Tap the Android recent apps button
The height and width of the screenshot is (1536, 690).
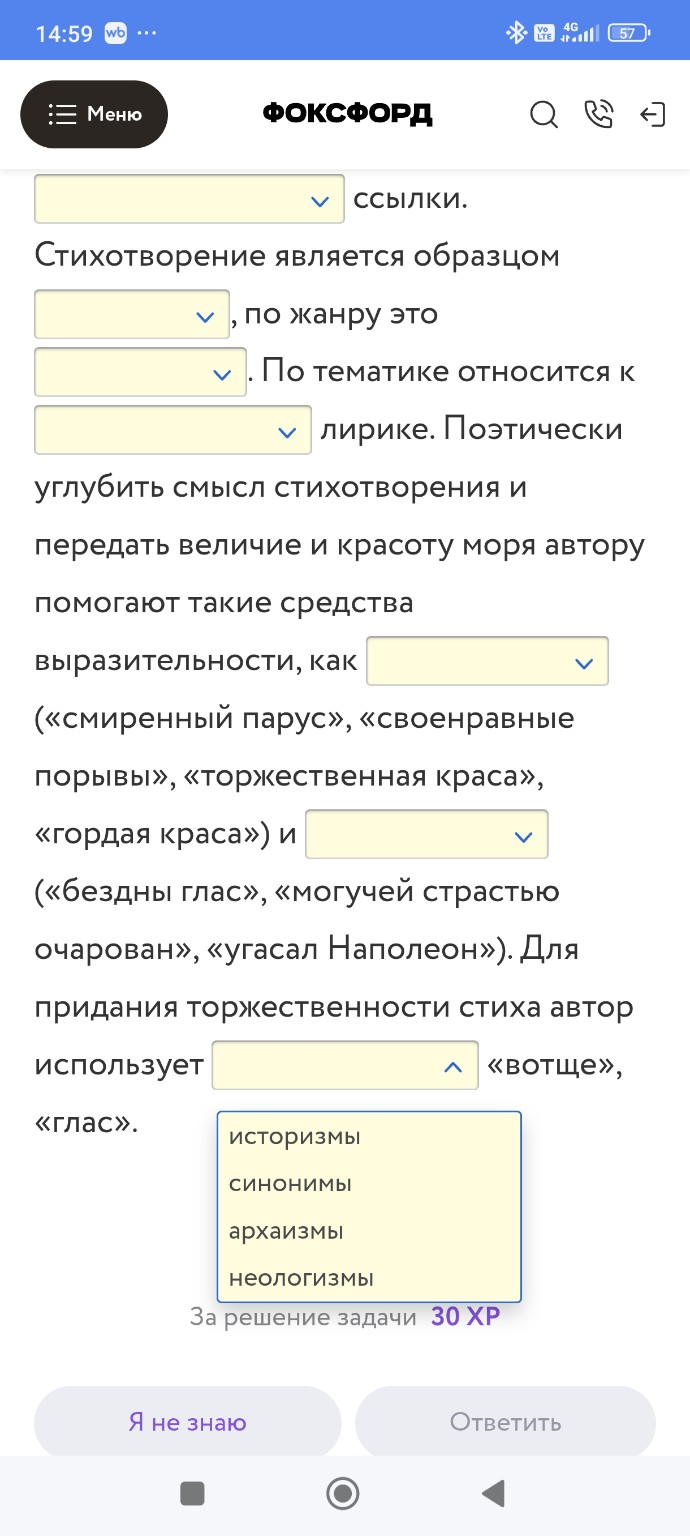pos(192,1493)
